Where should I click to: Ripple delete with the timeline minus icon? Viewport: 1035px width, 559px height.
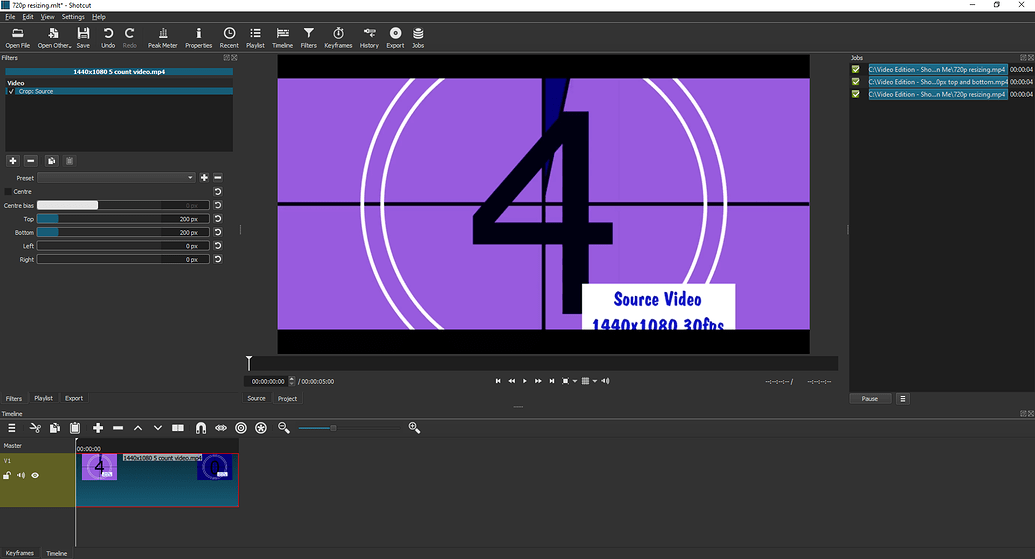click(x=118, y=428)
